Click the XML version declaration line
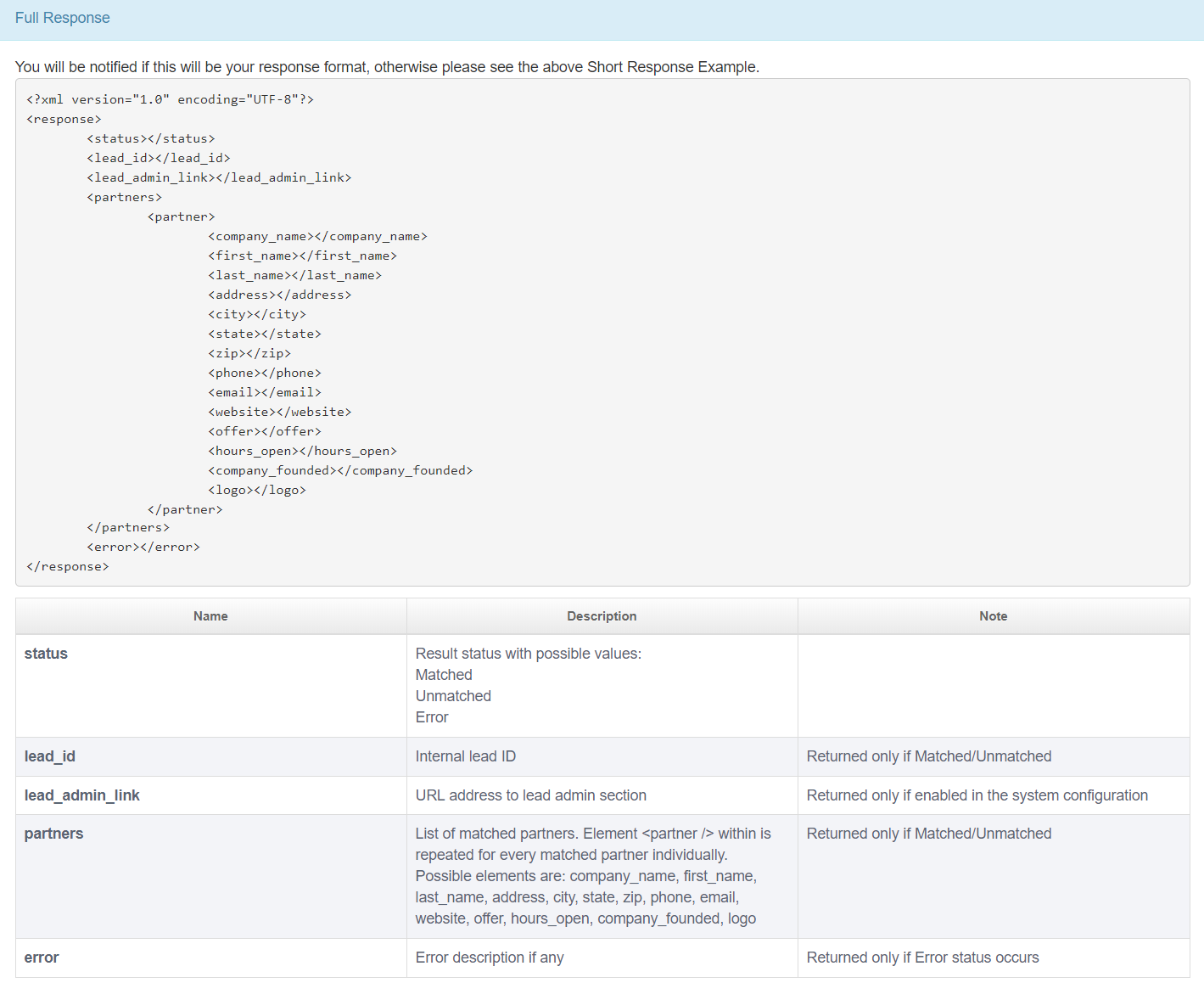Image resolution: width=1204 pixels, height=983 pixels. point(170,99)
